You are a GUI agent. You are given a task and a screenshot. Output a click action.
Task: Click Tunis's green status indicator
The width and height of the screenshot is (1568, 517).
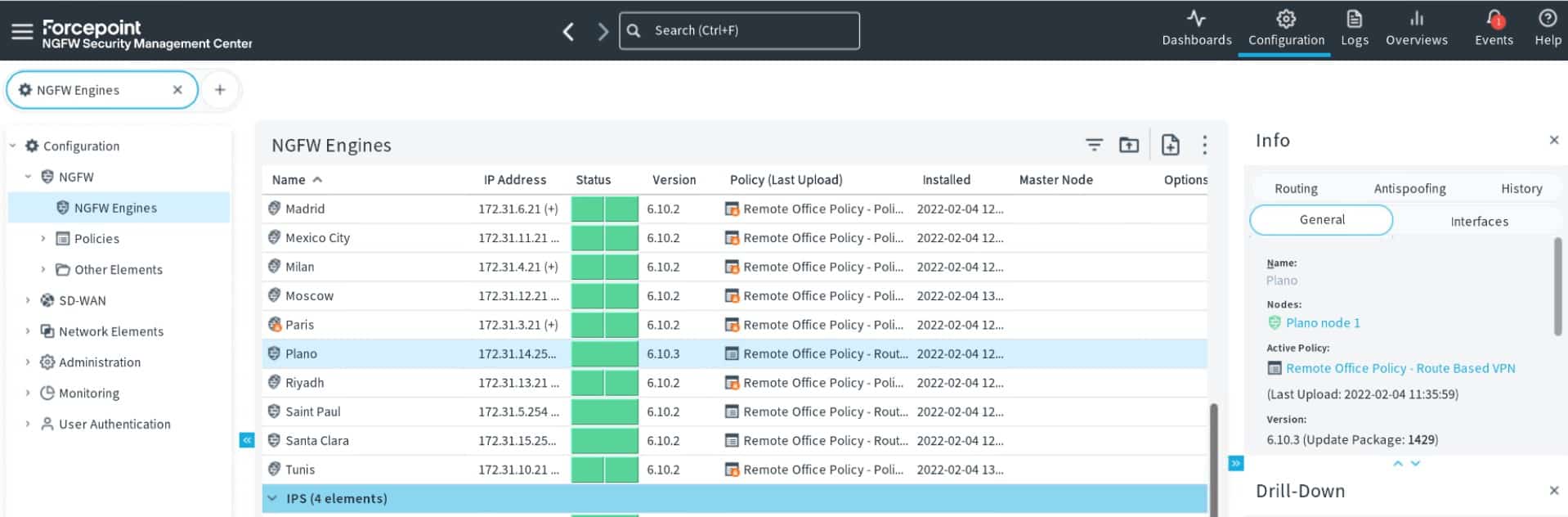[605, 470]
